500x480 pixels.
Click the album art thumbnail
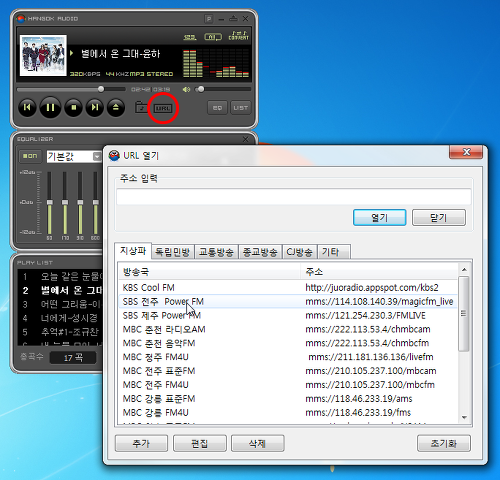43,55
